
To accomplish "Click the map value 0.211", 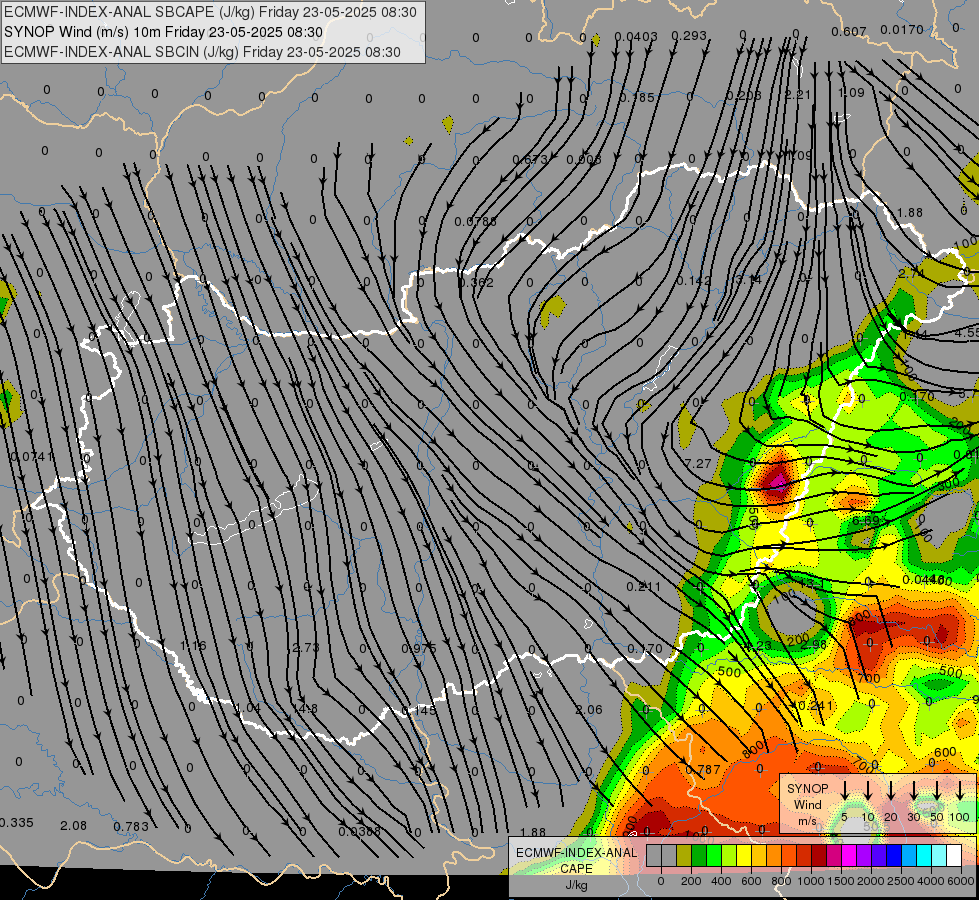I will click(644, 586).
